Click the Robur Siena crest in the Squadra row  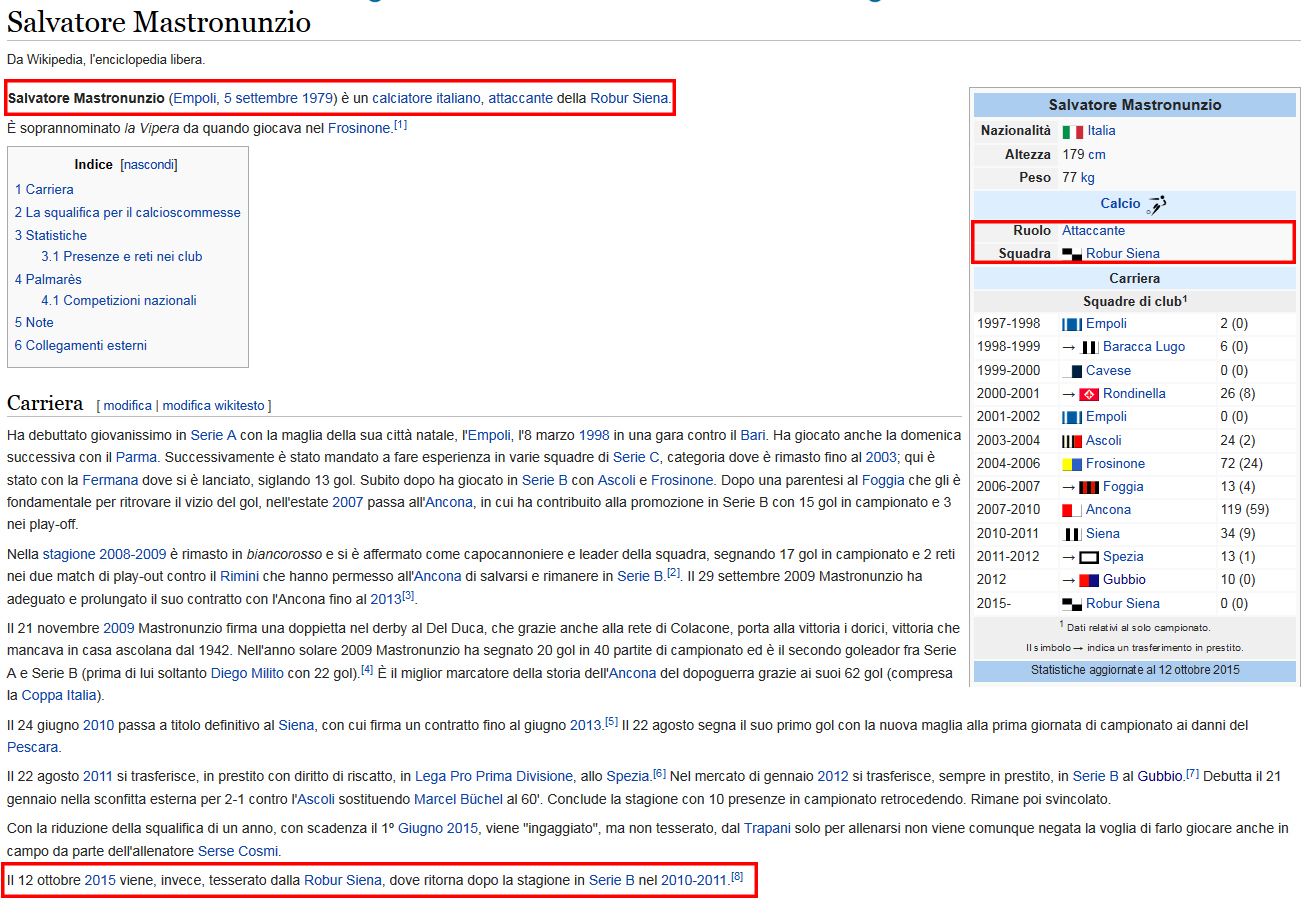pos(1072,254)
